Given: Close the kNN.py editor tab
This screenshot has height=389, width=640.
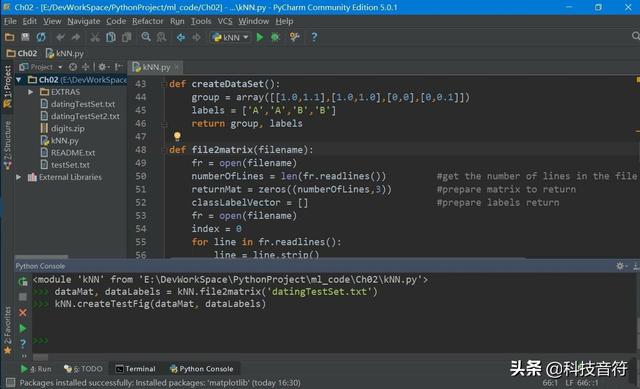Looking at the screenshot, I should (177, 67).
